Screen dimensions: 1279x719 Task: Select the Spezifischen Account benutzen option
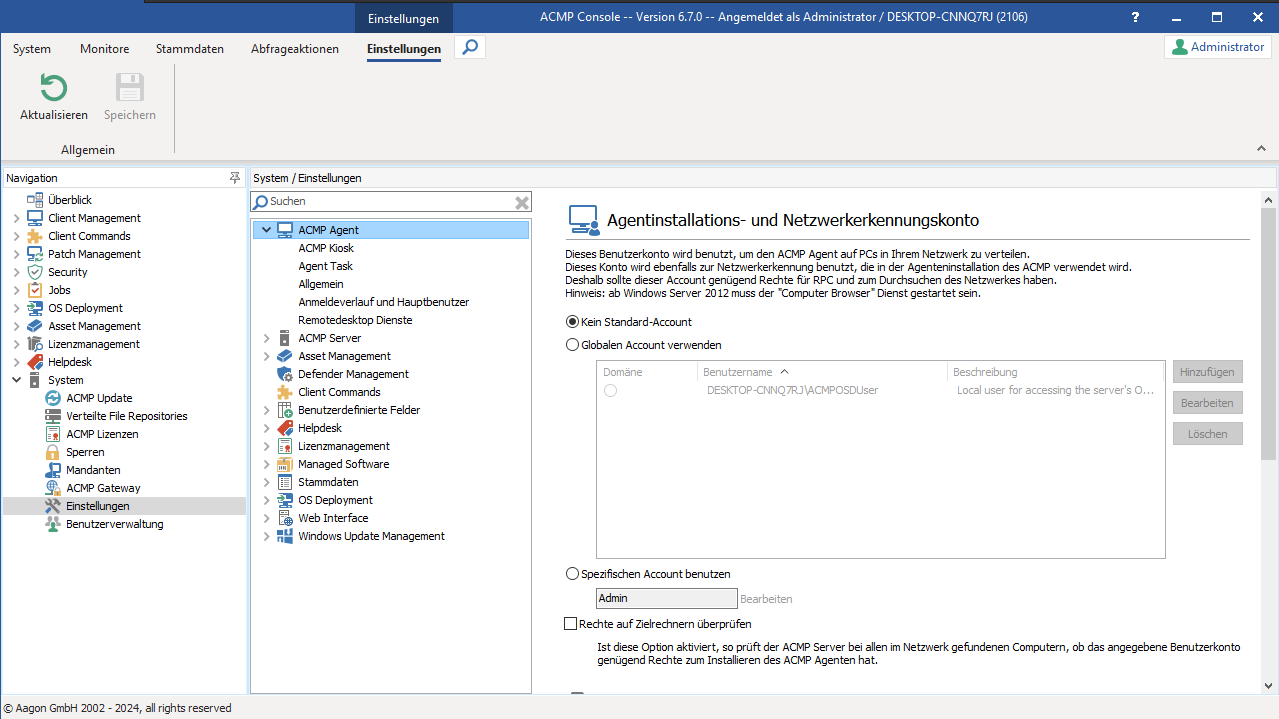(572, 573)
